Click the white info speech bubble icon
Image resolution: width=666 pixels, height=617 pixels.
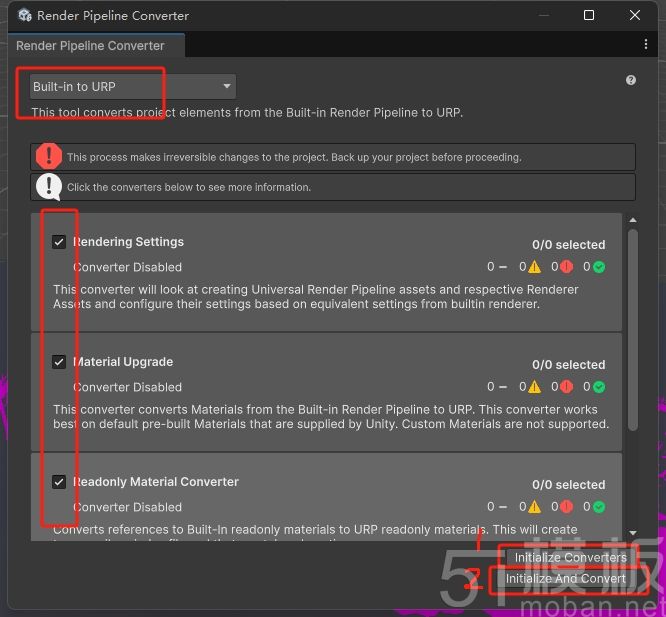point(49,187)
